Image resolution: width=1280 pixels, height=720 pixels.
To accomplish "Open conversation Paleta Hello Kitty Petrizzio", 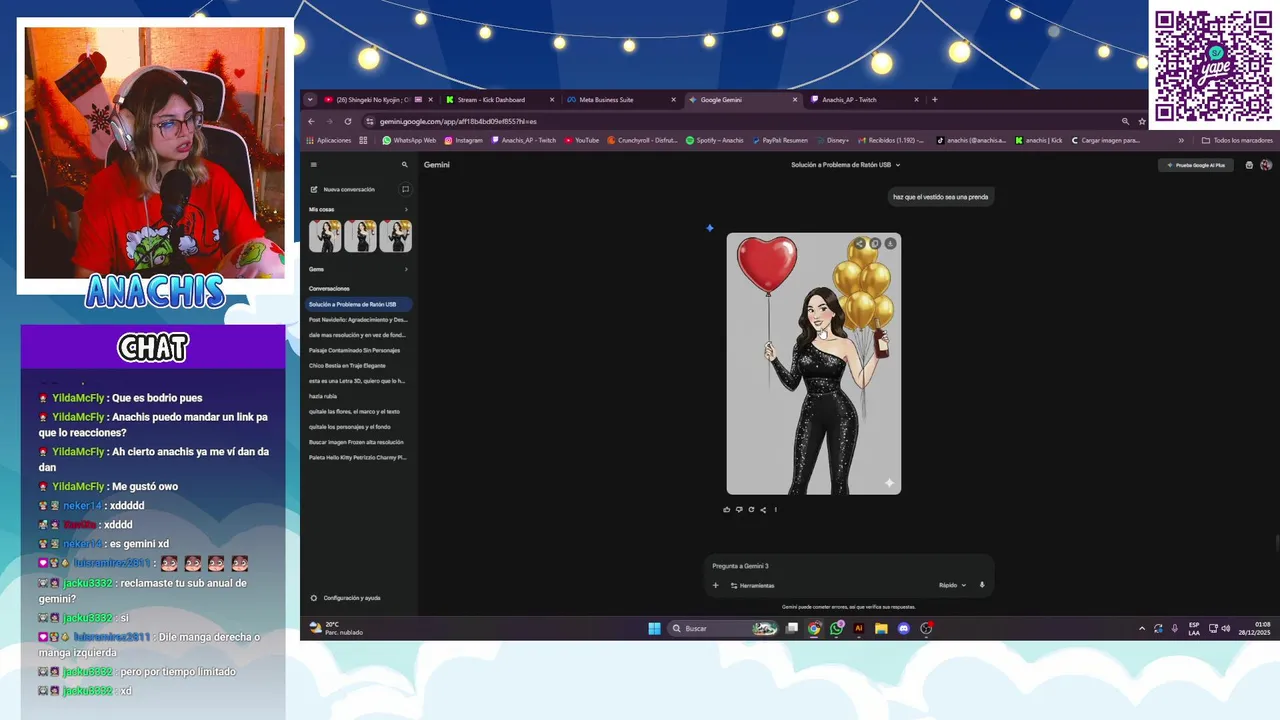I will point(358,457).
